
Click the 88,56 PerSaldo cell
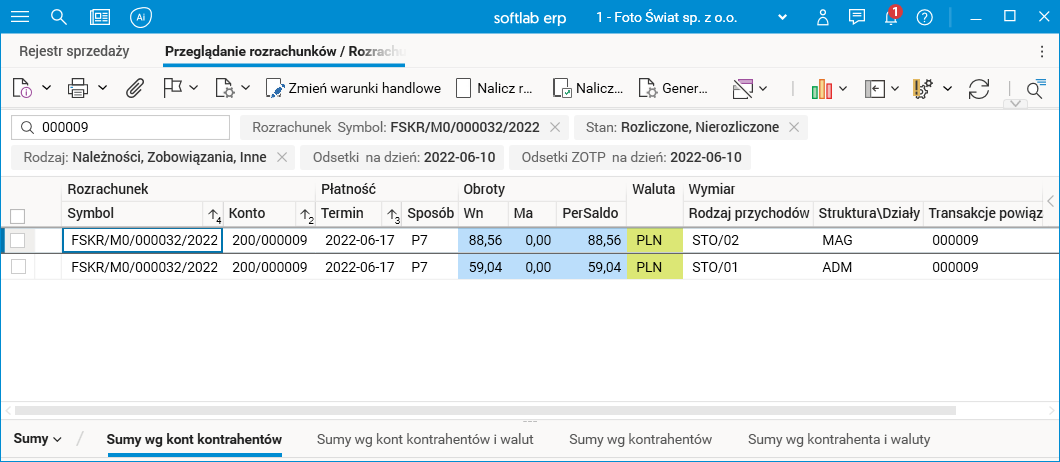pyautogui.click(x=592, y=240)
